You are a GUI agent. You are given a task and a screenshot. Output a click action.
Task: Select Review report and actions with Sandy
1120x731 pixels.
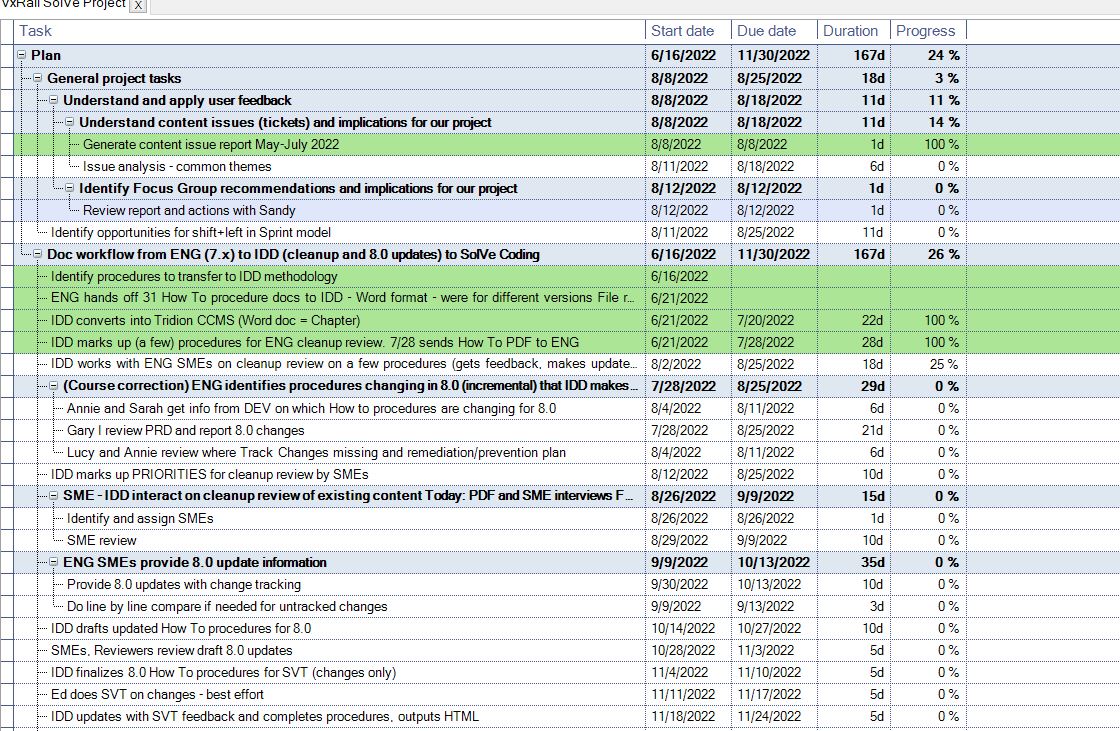pyautogui.click(x=189, y=210)
